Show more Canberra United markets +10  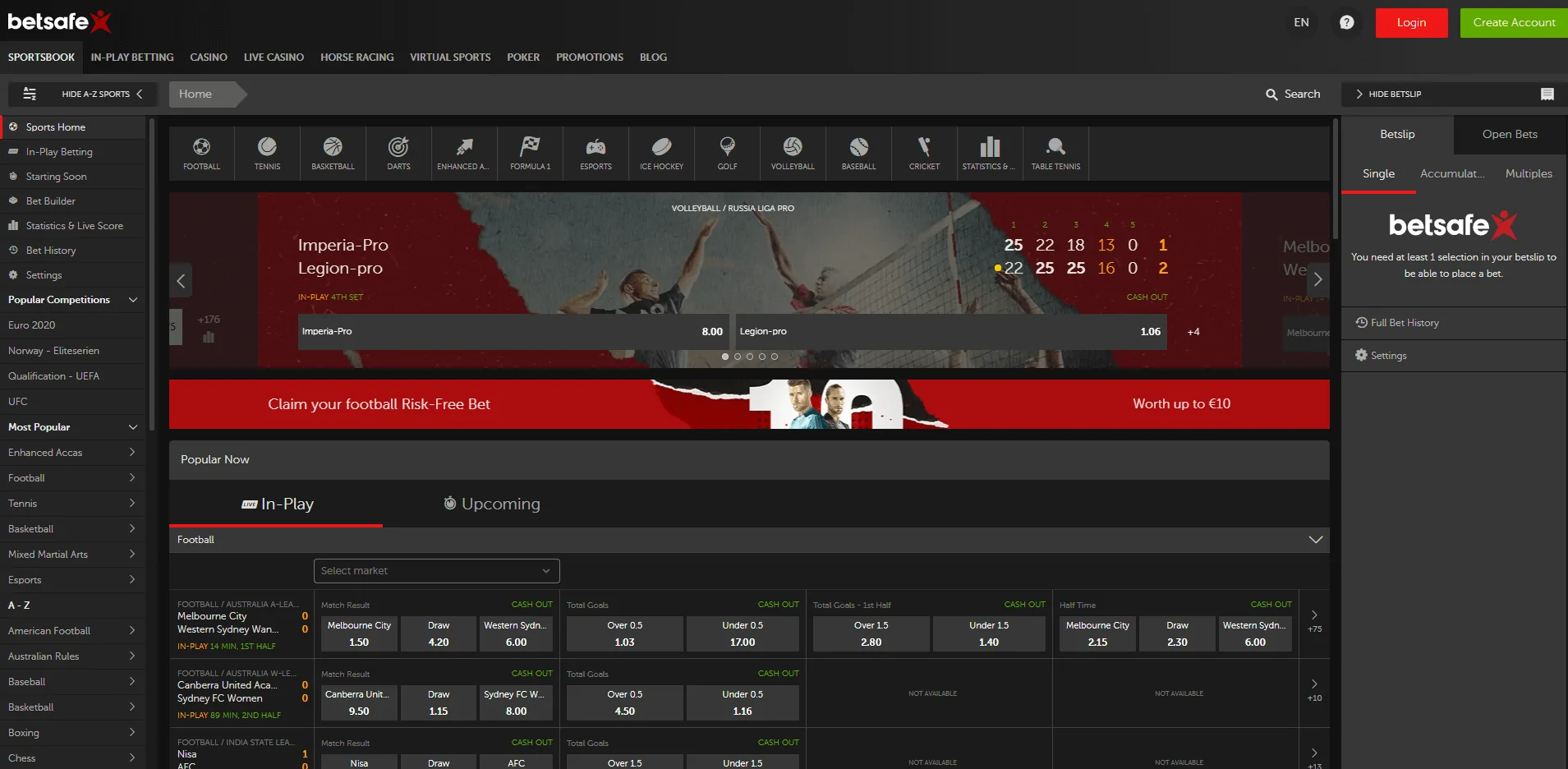tap(1314, 691)
